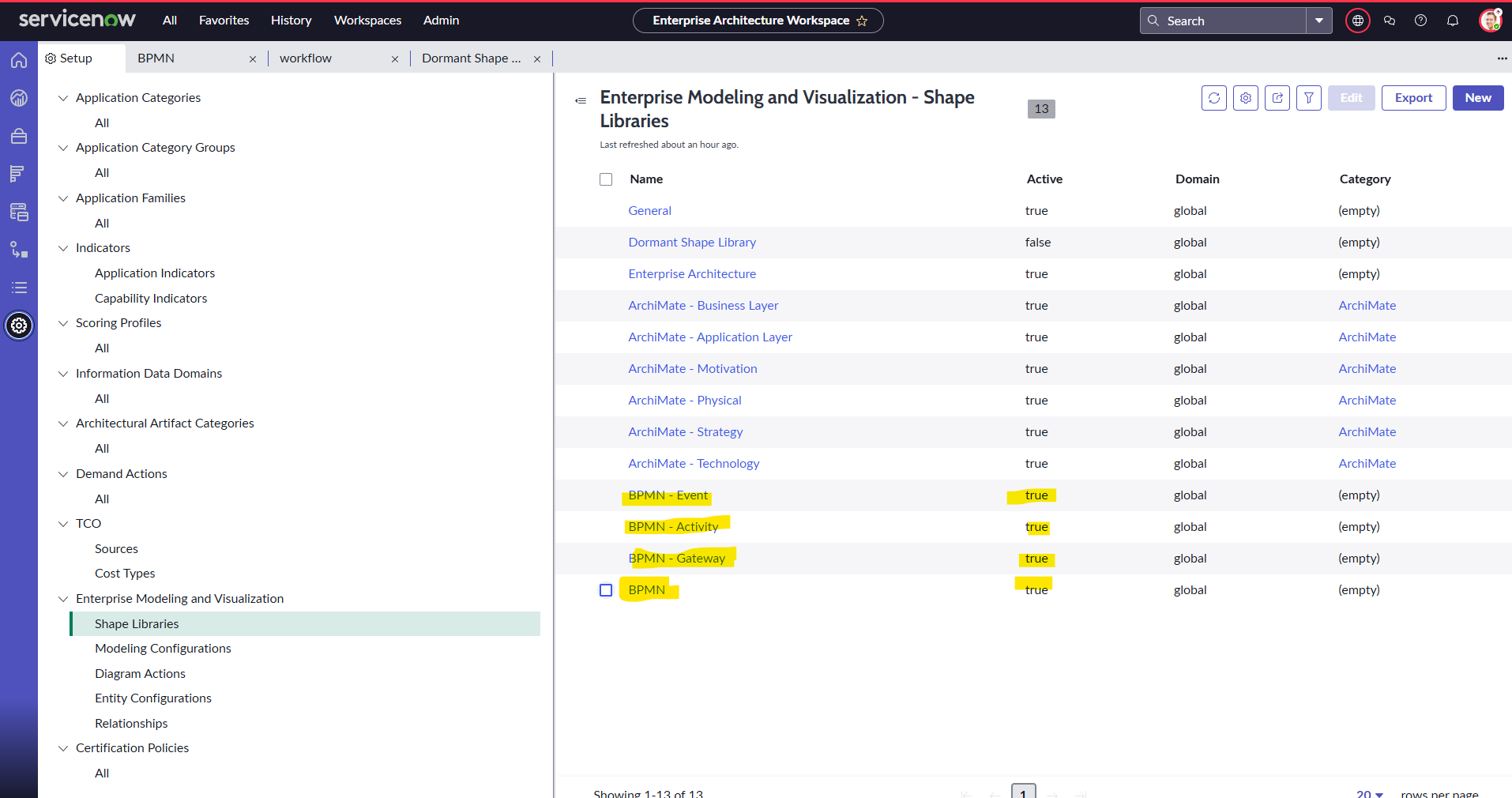Switch to the Dormant Shape tab
This screenshot has width=1512, height=798.
click(x=472, y=58)
